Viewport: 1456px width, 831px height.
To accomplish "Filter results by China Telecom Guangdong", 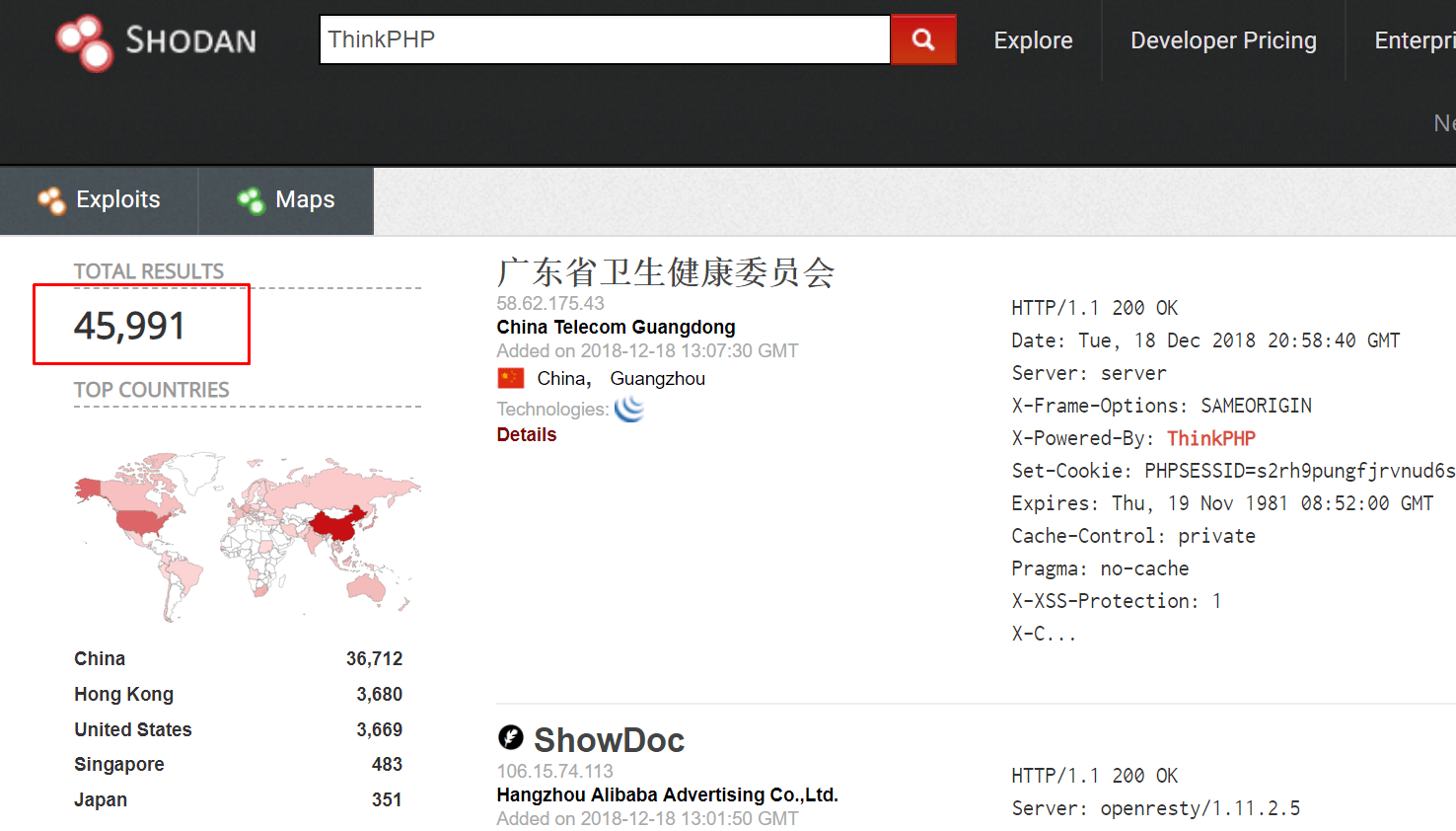I will tap(616, 327).
